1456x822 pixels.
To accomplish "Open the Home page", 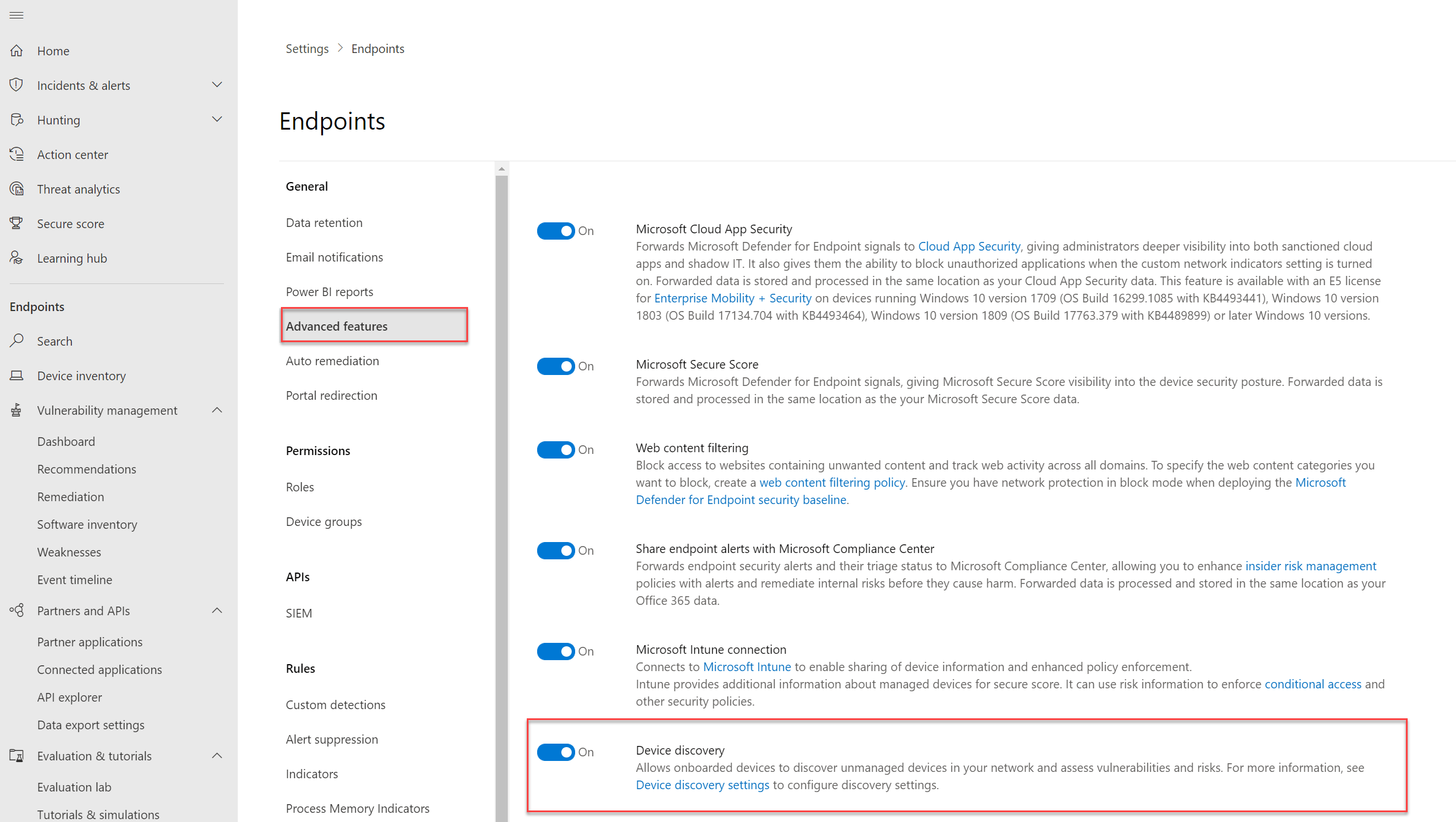I will [x=53, y=51].
